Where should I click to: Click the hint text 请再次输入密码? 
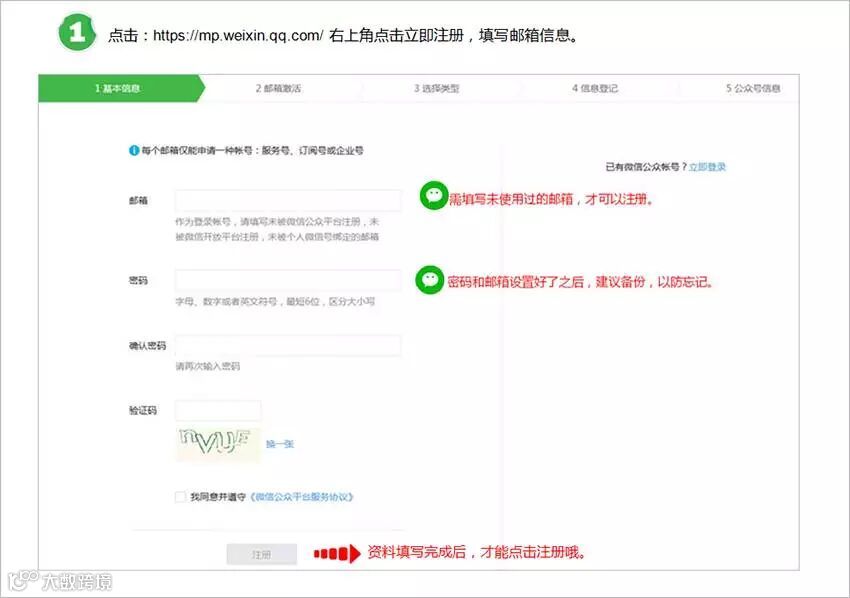[208, 366]
